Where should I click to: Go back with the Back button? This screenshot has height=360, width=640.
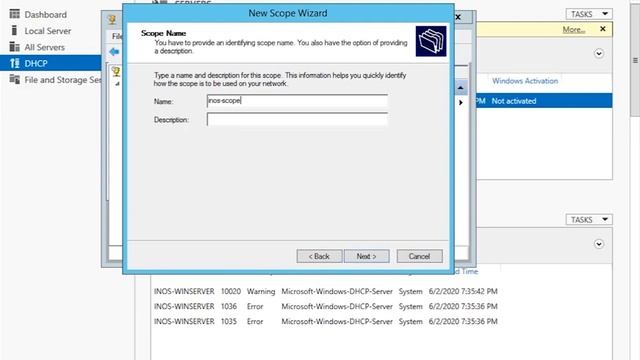tap(319, 256)
